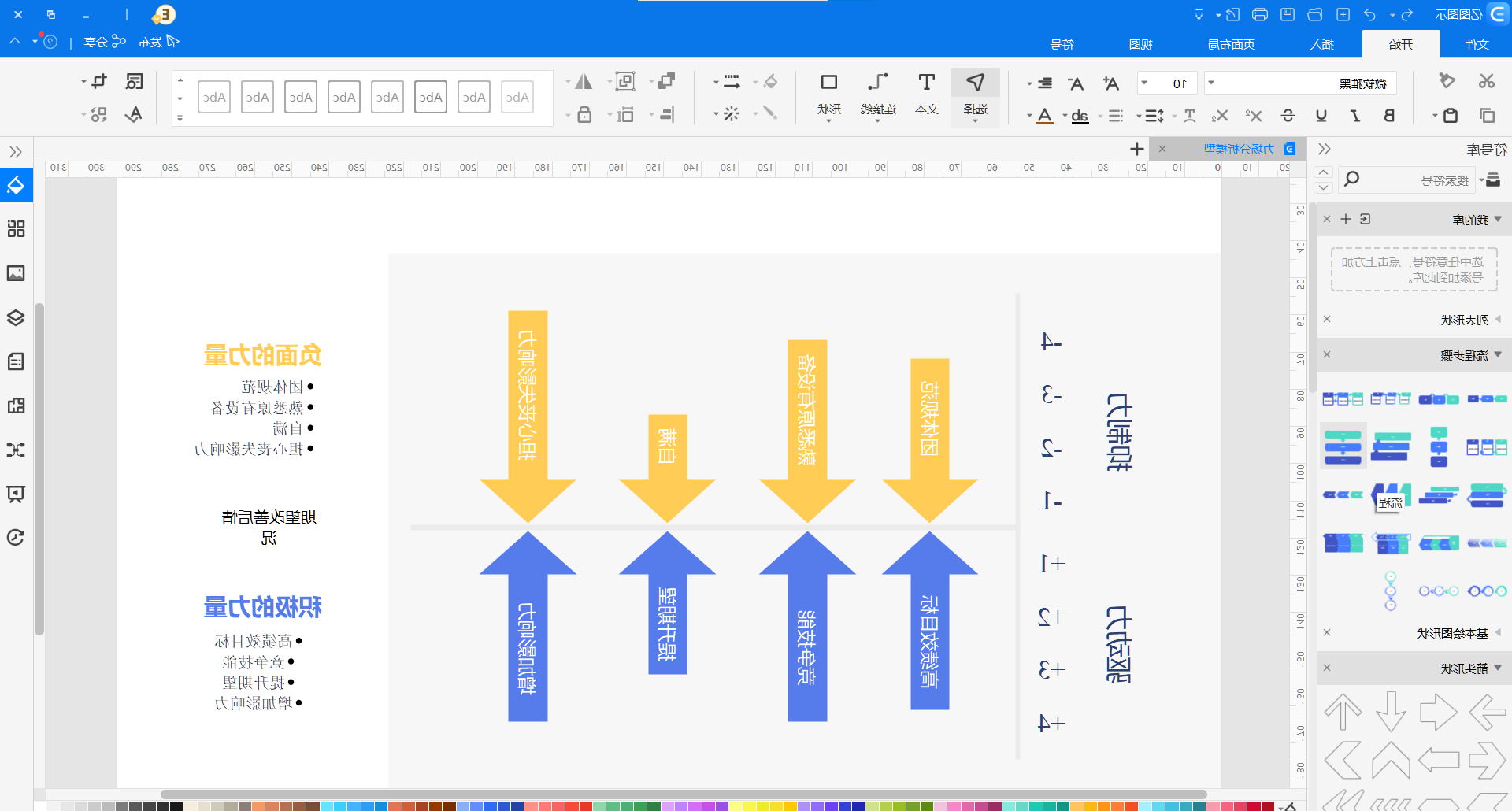This screenshot has height=811, width=1512.
Task: Add a new document tab with plus
Action: (1136, 149)
